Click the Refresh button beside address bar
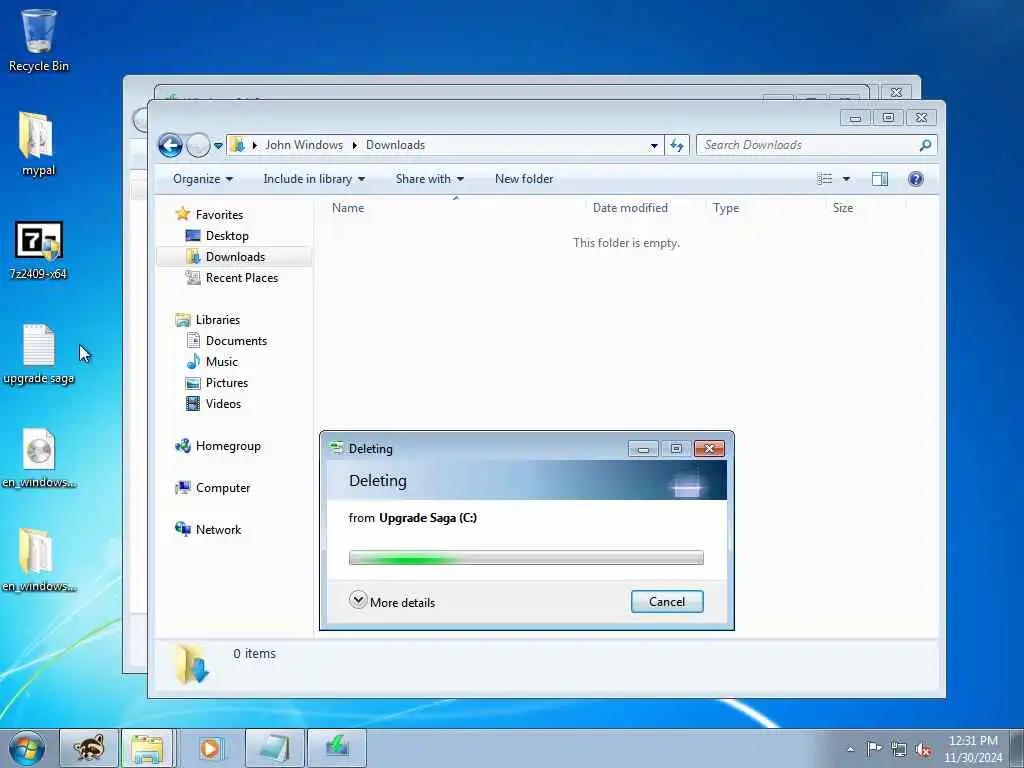 (x=677, y=145)
